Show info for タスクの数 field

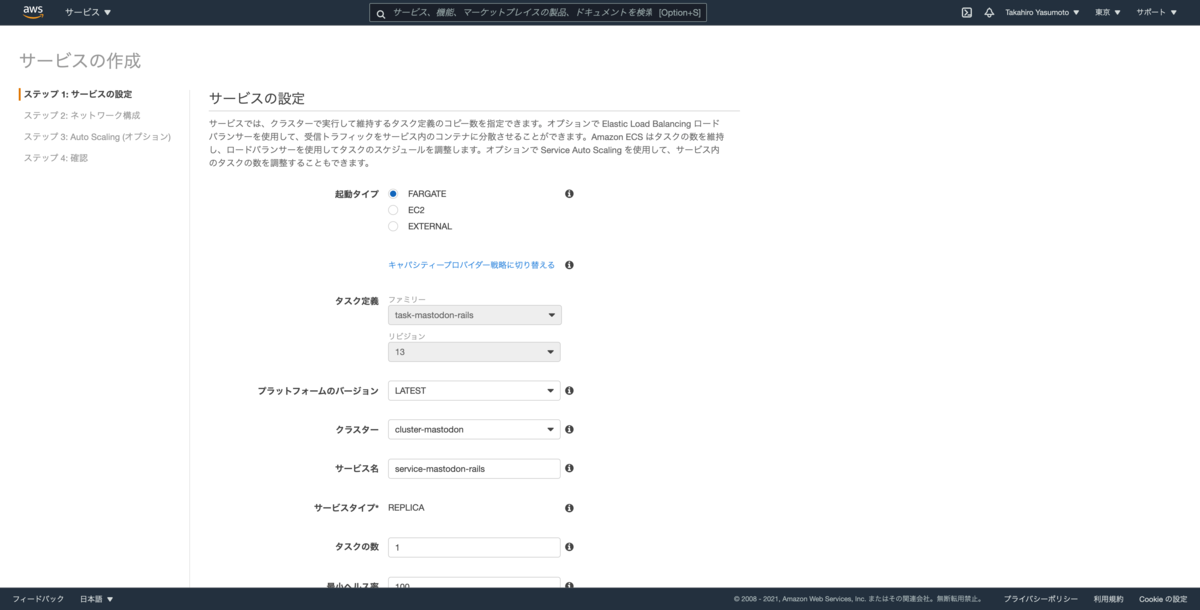pos(569,547)
